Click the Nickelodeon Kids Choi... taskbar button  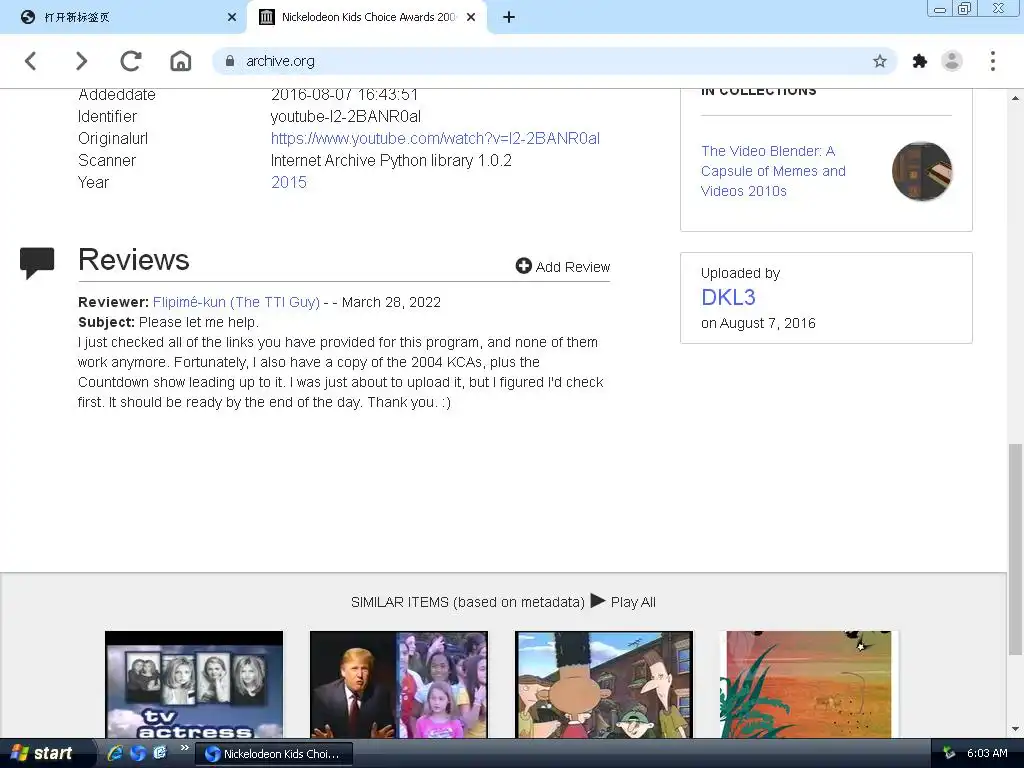274,754
